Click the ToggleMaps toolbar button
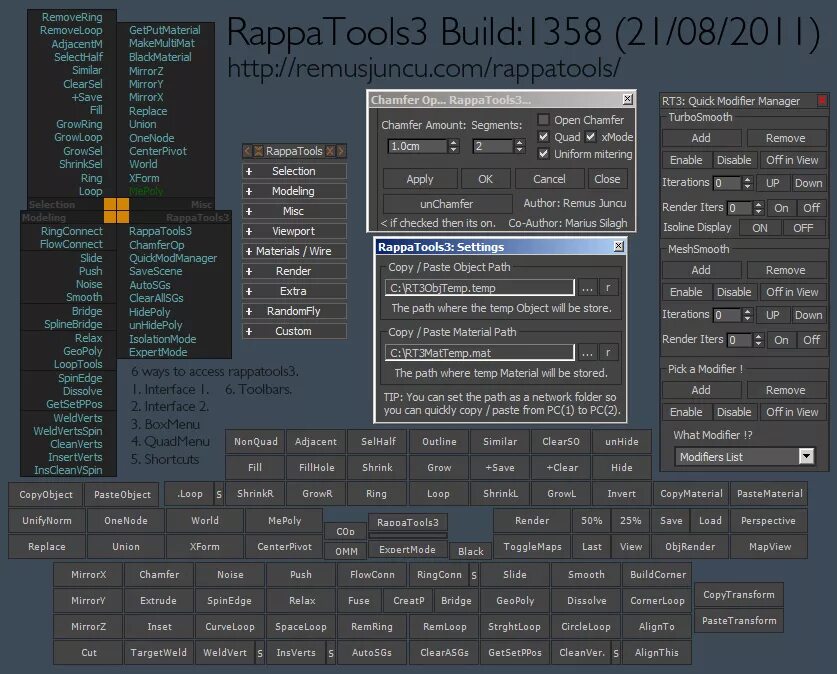The image size is (837, 674). 532,546
